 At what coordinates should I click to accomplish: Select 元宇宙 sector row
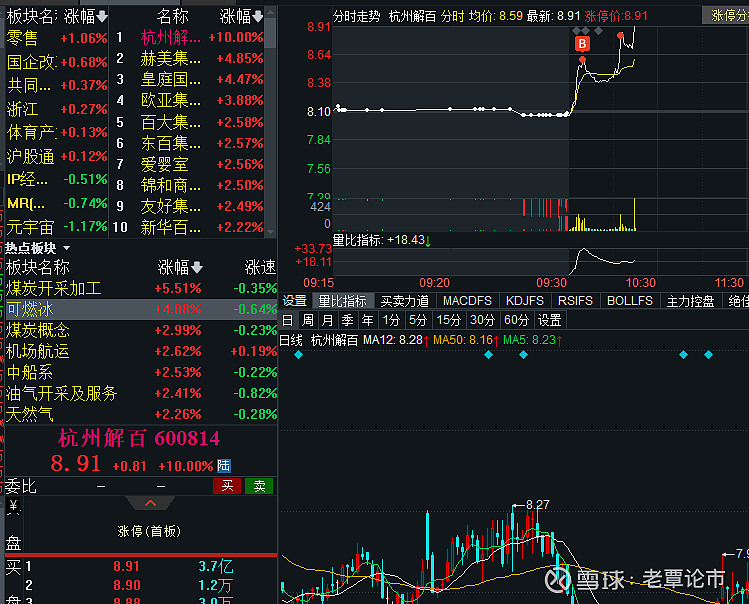tap(57, 226)
